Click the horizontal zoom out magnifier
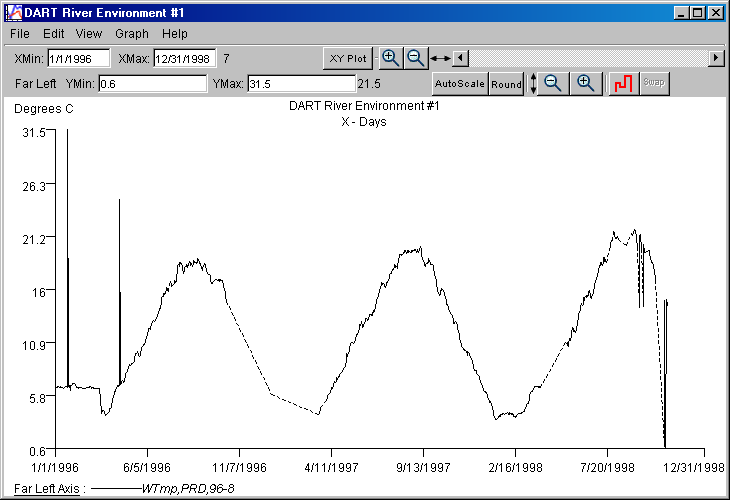The width and height of the screenshot is (730, 500). click(x=415, y=58)
